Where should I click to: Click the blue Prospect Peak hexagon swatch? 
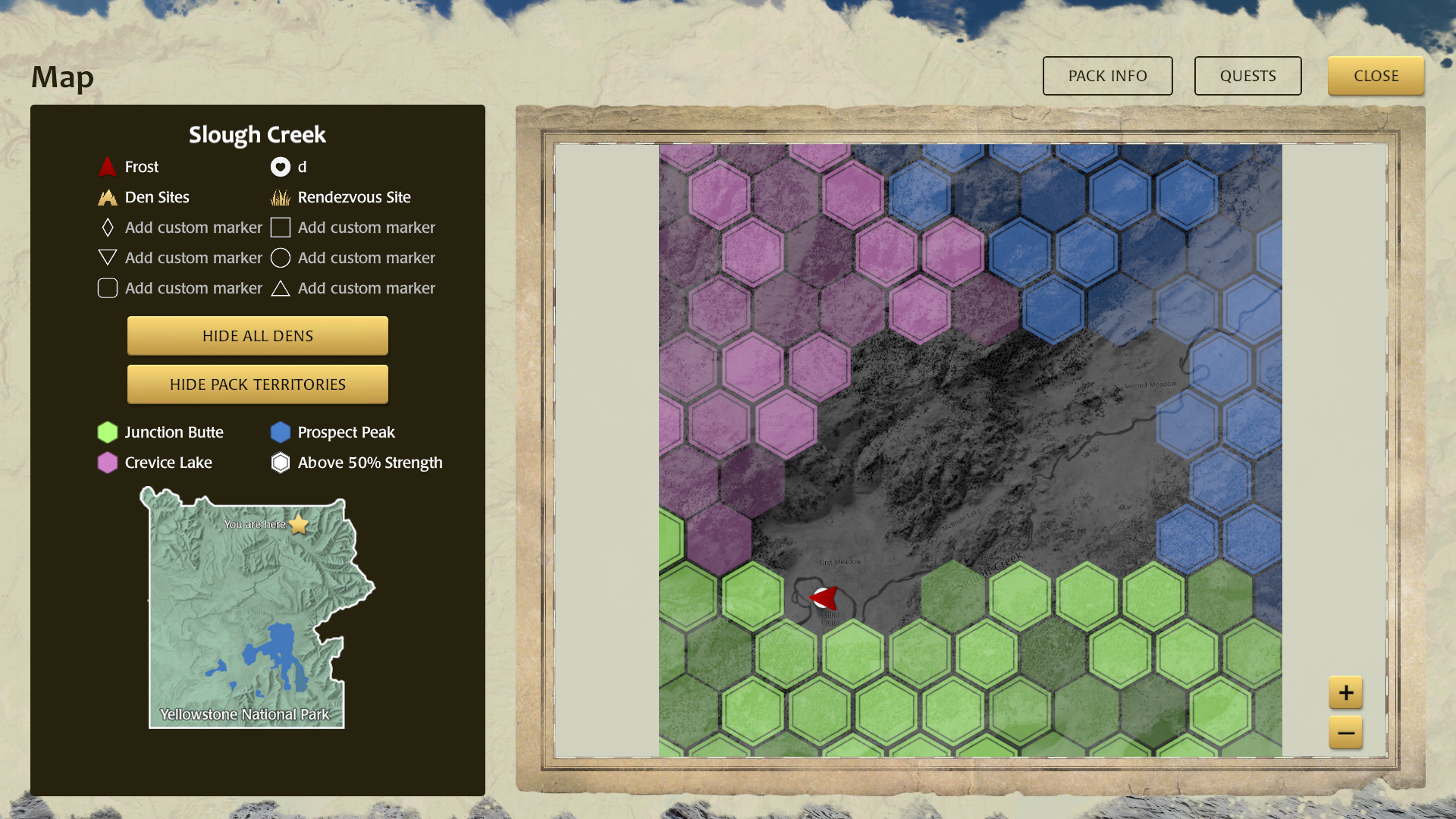pyautogui.click(x=281, y=432)
